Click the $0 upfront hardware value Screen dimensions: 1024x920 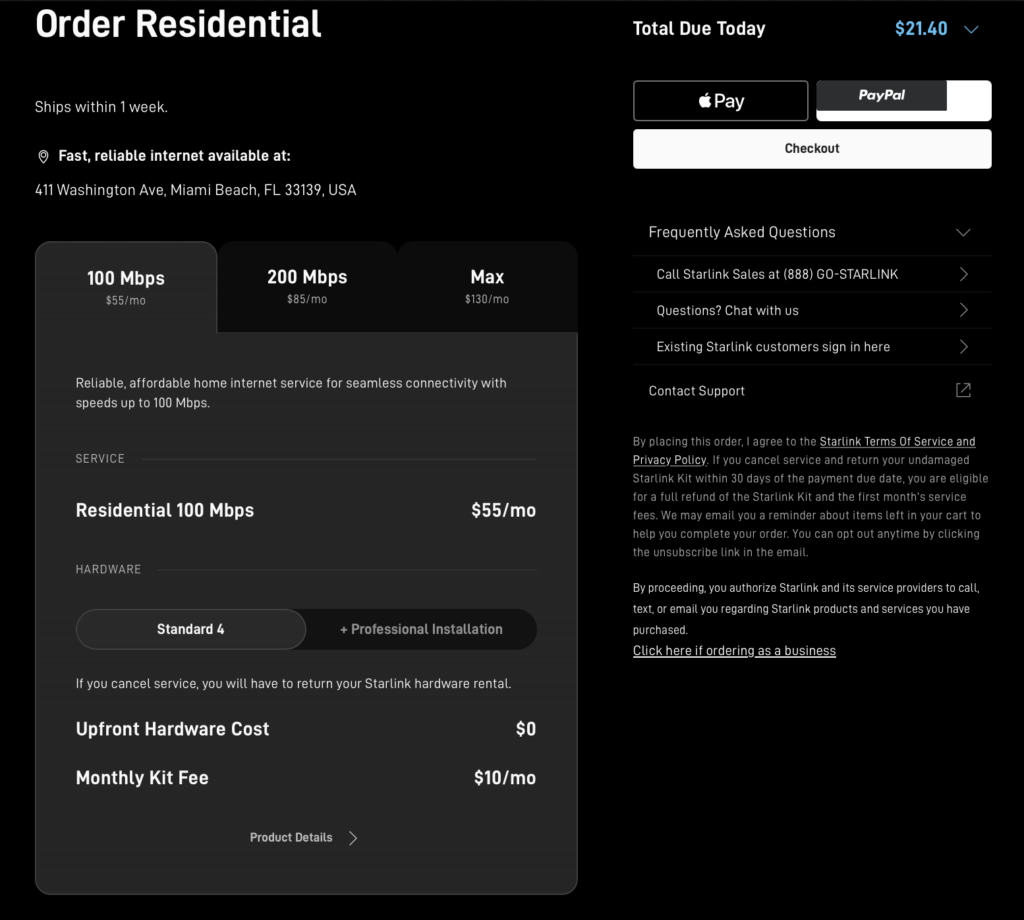click(x=526, y=729)
